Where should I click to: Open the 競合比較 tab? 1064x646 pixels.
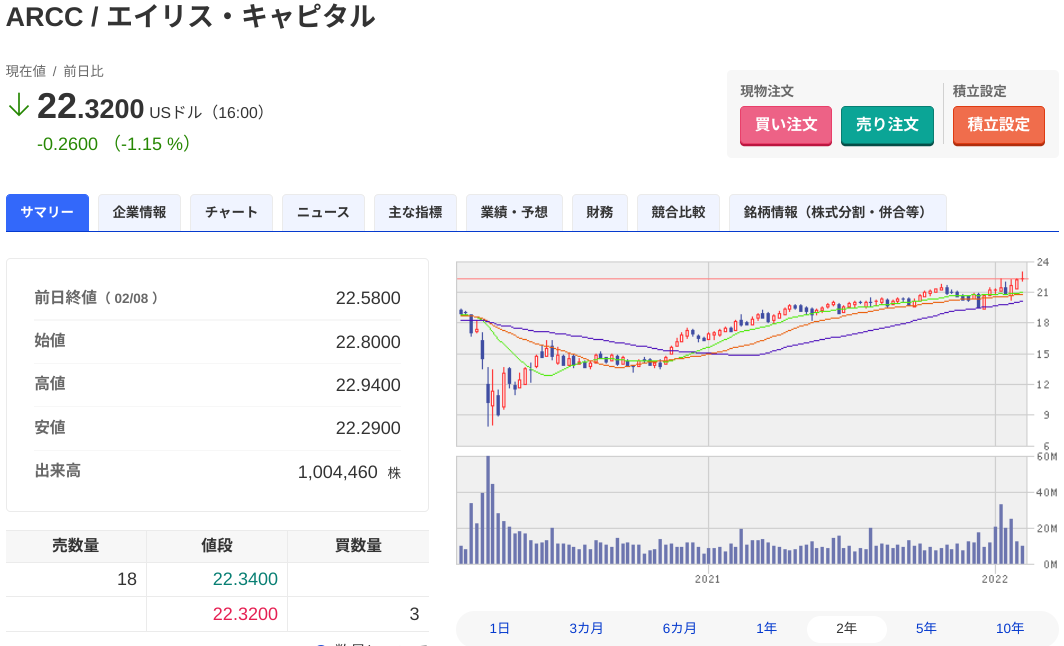[678, 212]
